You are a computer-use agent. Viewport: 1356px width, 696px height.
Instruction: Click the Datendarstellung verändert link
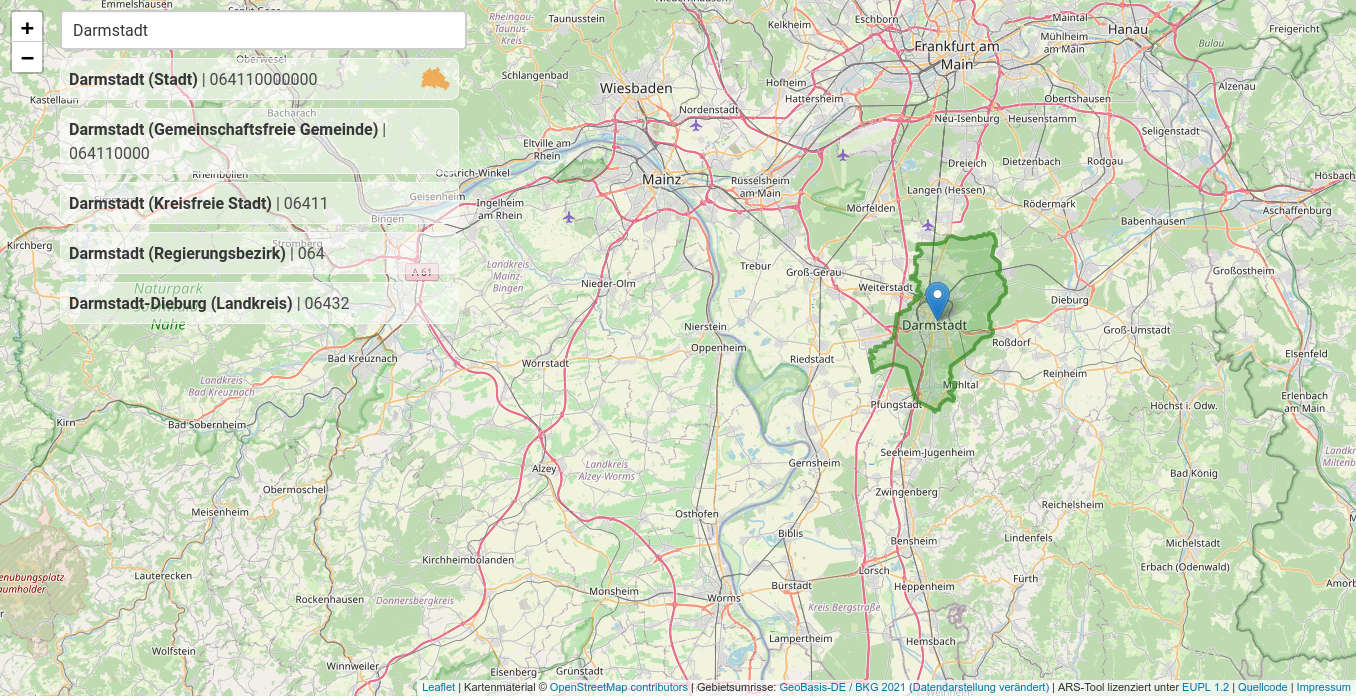pyautogui.click(x=978, y=687)
